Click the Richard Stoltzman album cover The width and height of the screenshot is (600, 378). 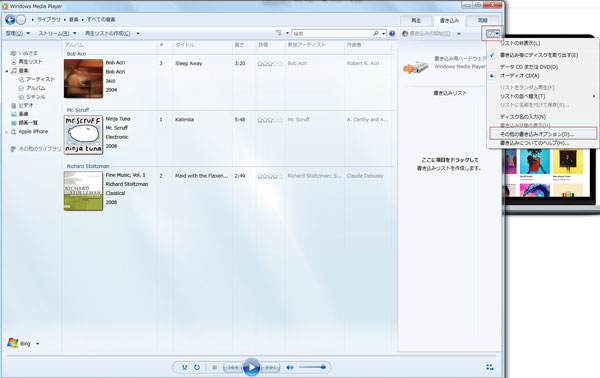(x=83, y=191)
